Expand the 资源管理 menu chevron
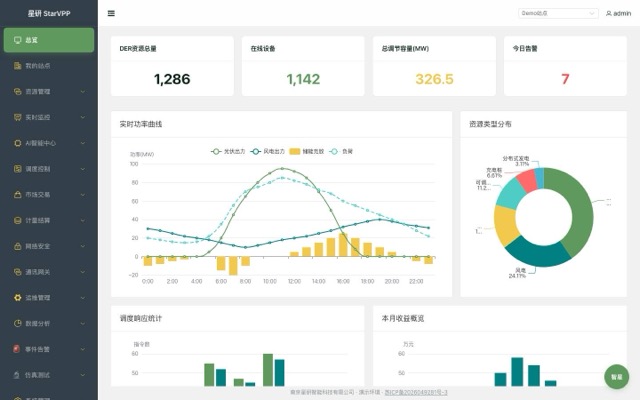Screen dimensions: 640x400 coord(83,91)
